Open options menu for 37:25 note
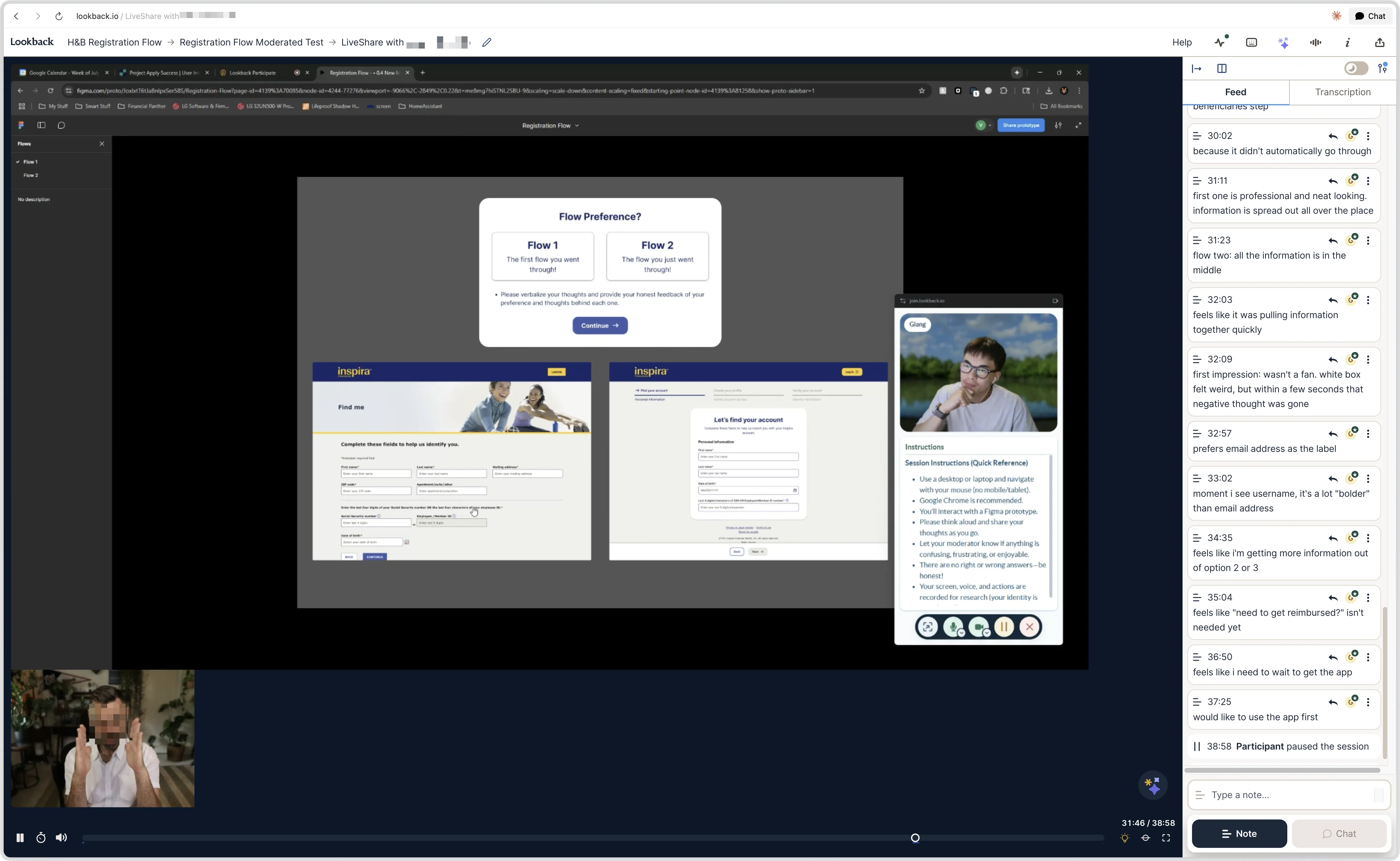Viewport: 1400px width, 861px height. (x=1368, y=702)
